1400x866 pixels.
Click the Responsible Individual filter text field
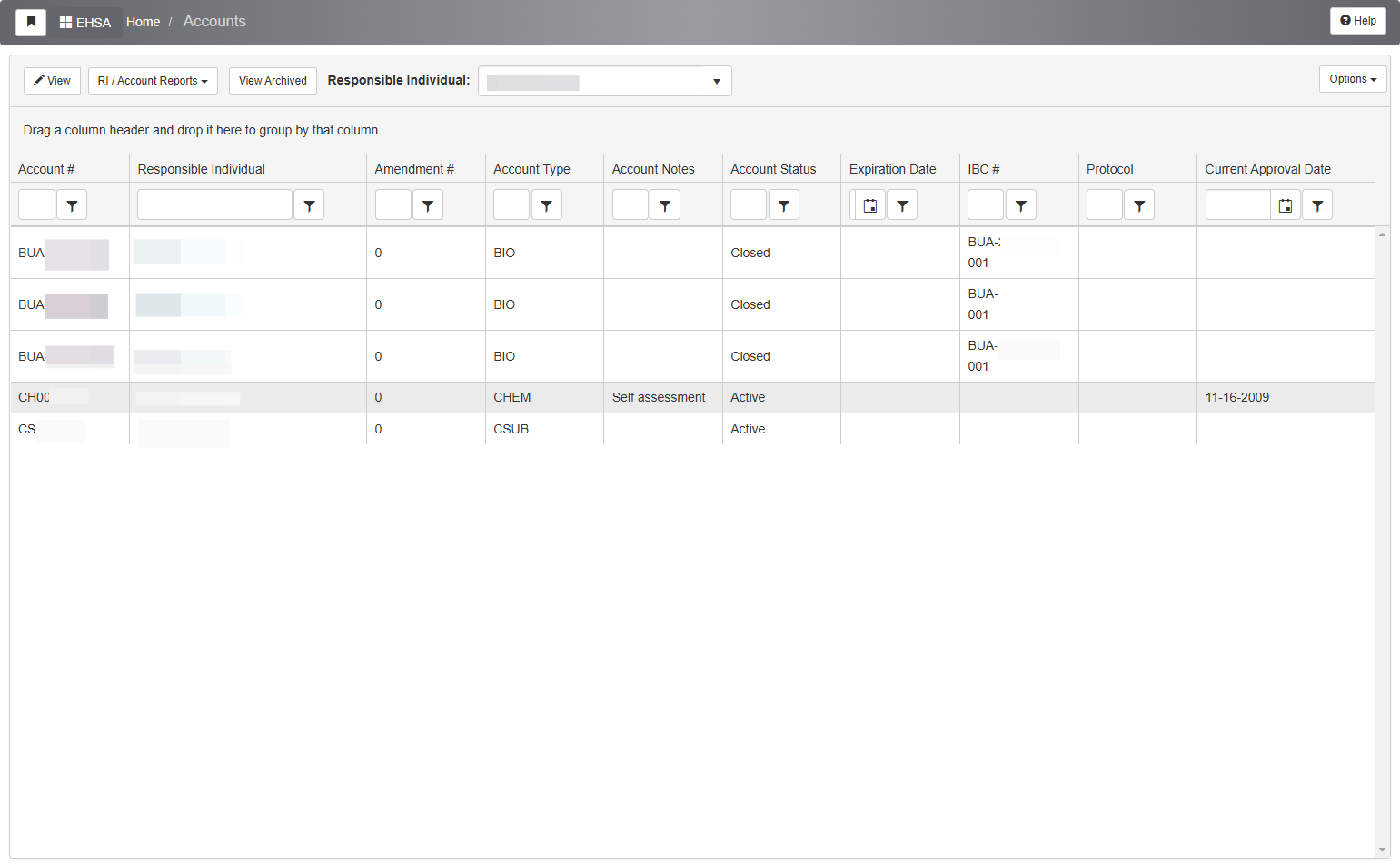[x=214, y=205]
